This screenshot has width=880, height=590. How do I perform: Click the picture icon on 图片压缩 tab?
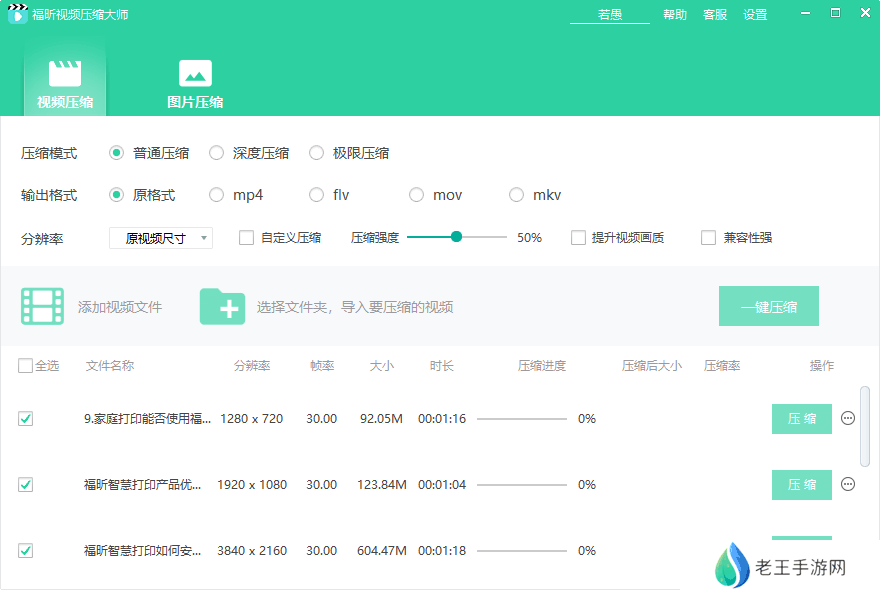click(x=194, y=74)
